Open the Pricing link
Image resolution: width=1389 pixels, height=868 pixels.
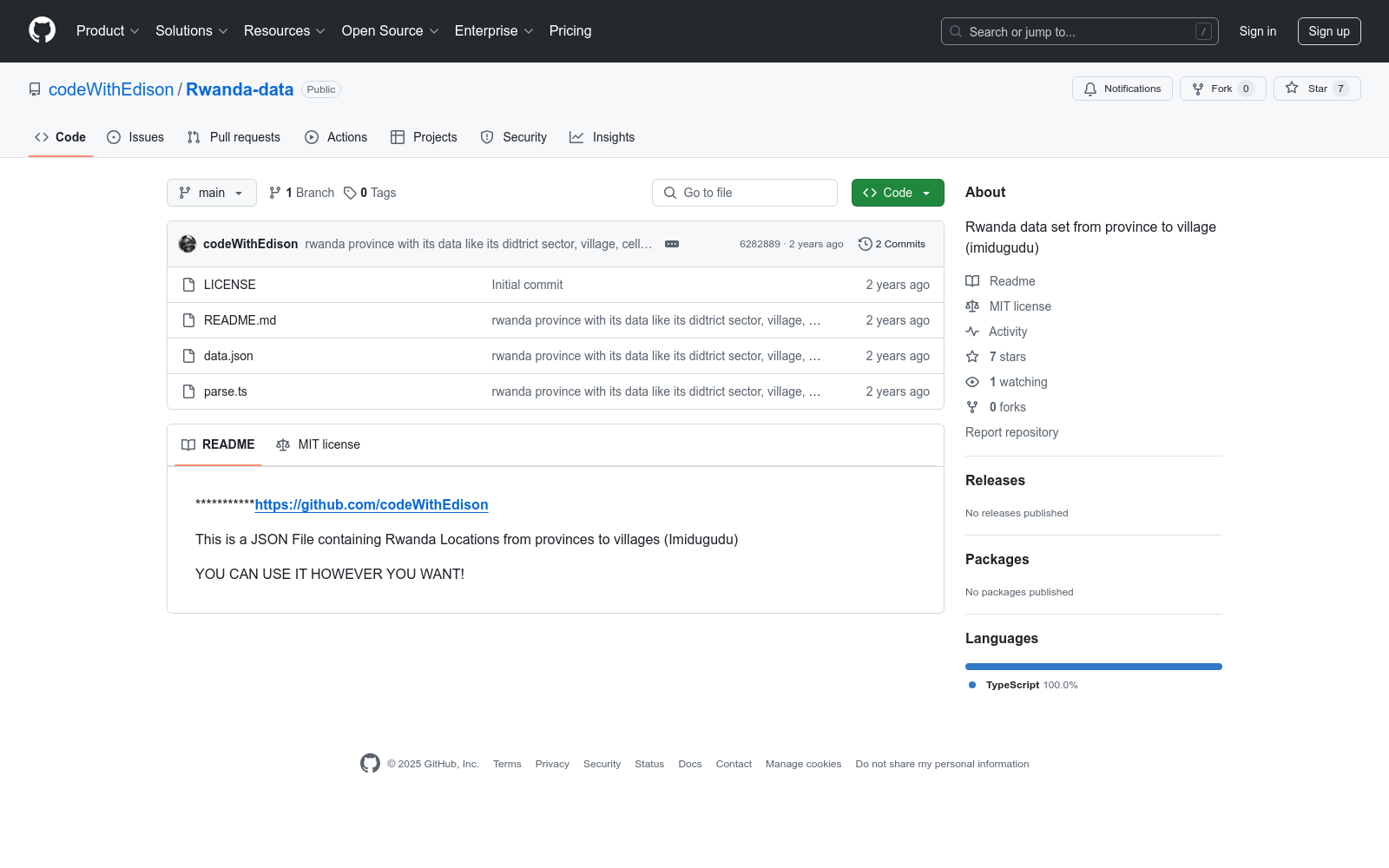pyautogui.click(x=570, y=31)
